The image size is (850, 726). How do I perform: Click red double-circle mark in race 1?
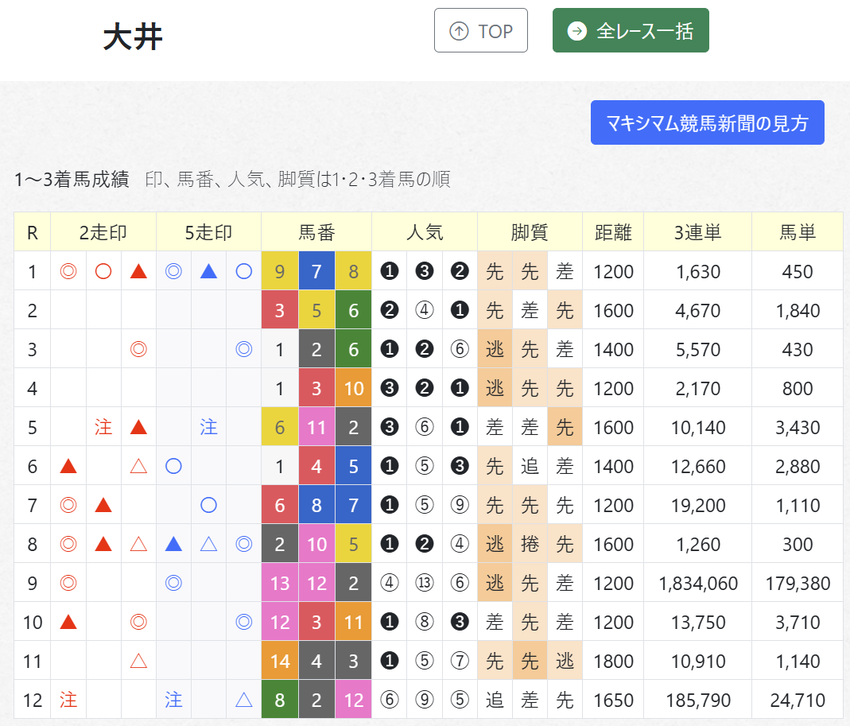(68, 271)
